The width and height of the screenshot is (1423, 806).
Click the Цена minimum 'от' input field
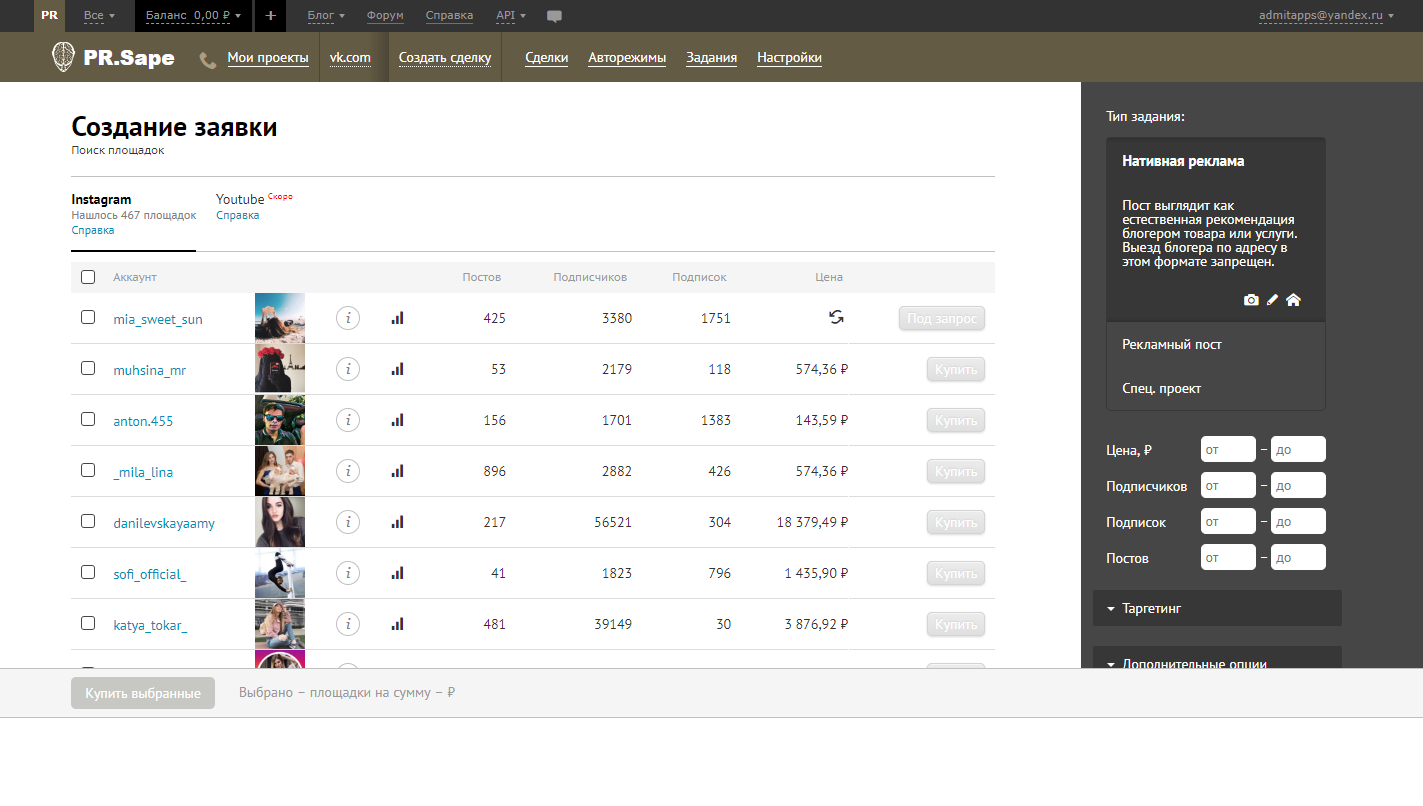(x=1227, y=449)
